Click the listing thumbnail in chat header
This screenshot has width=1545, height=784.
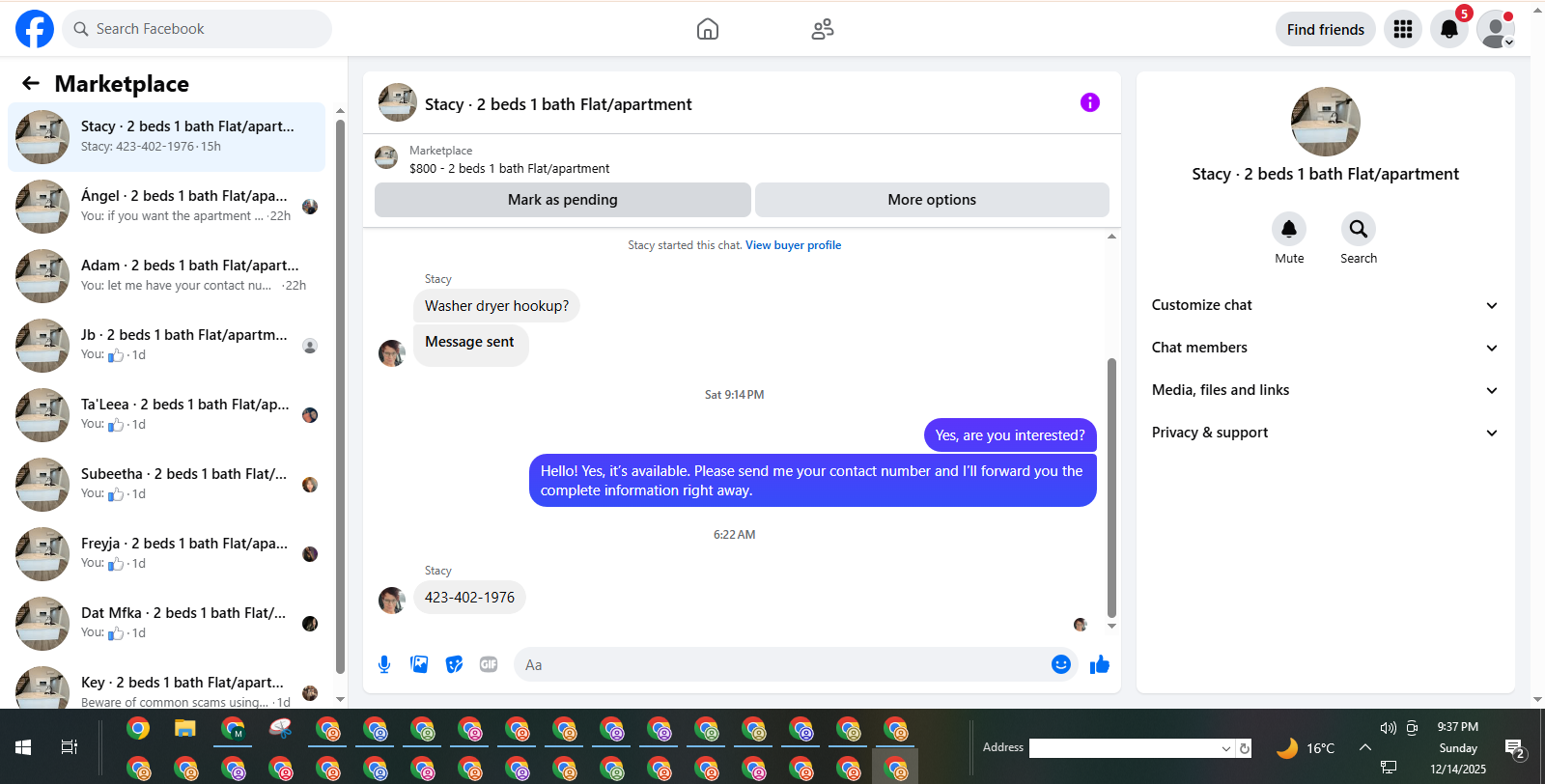point(398,102)
